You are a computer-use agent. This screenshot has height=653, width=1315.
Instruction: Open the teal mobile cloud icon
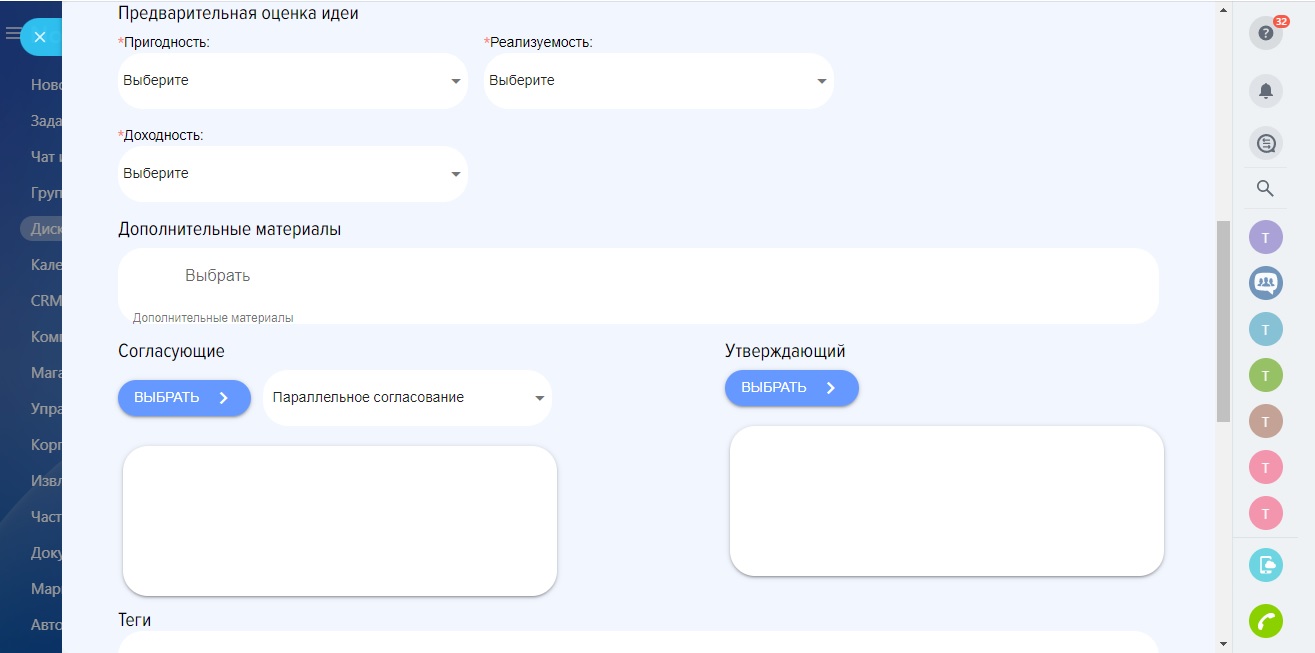click(x=1265, y=565)
